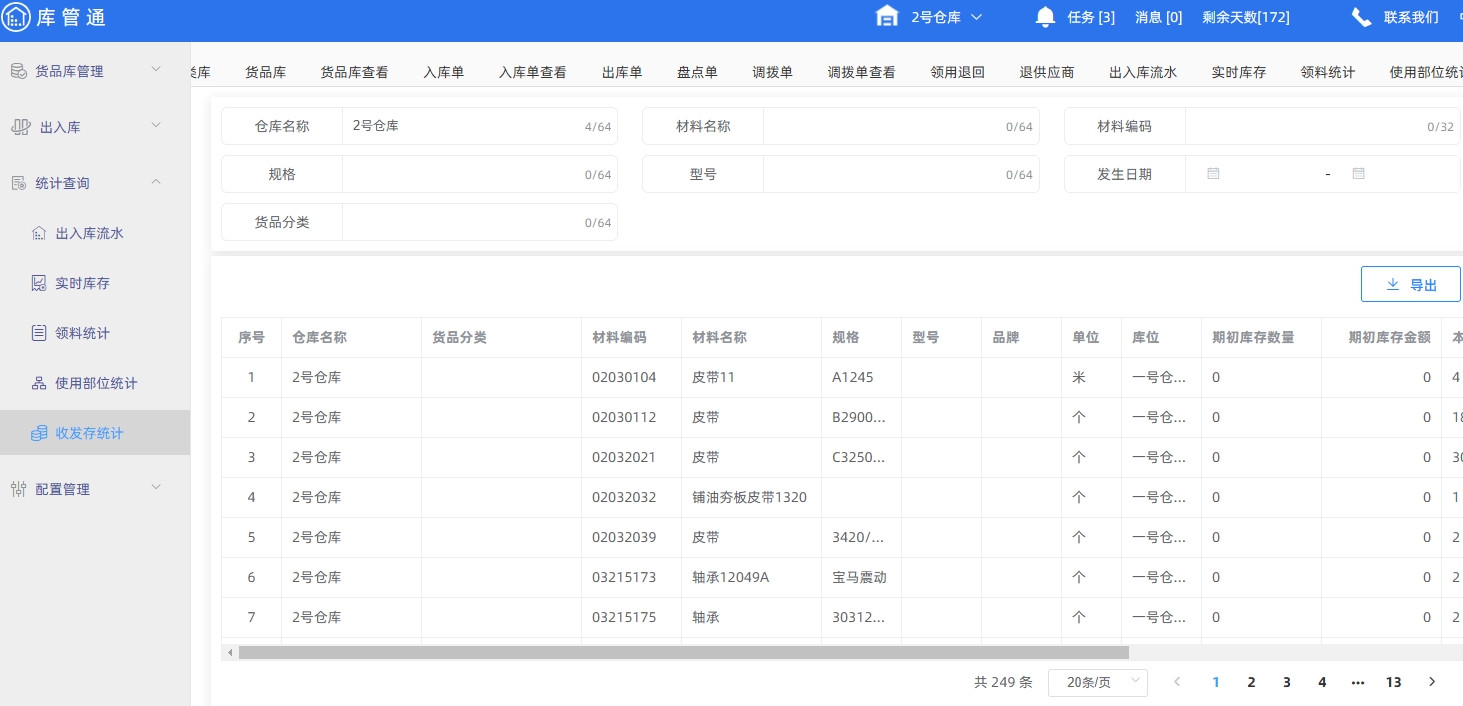Go to page 3
Viewport: 1463px width, 706px height.
coord(1287,682)
